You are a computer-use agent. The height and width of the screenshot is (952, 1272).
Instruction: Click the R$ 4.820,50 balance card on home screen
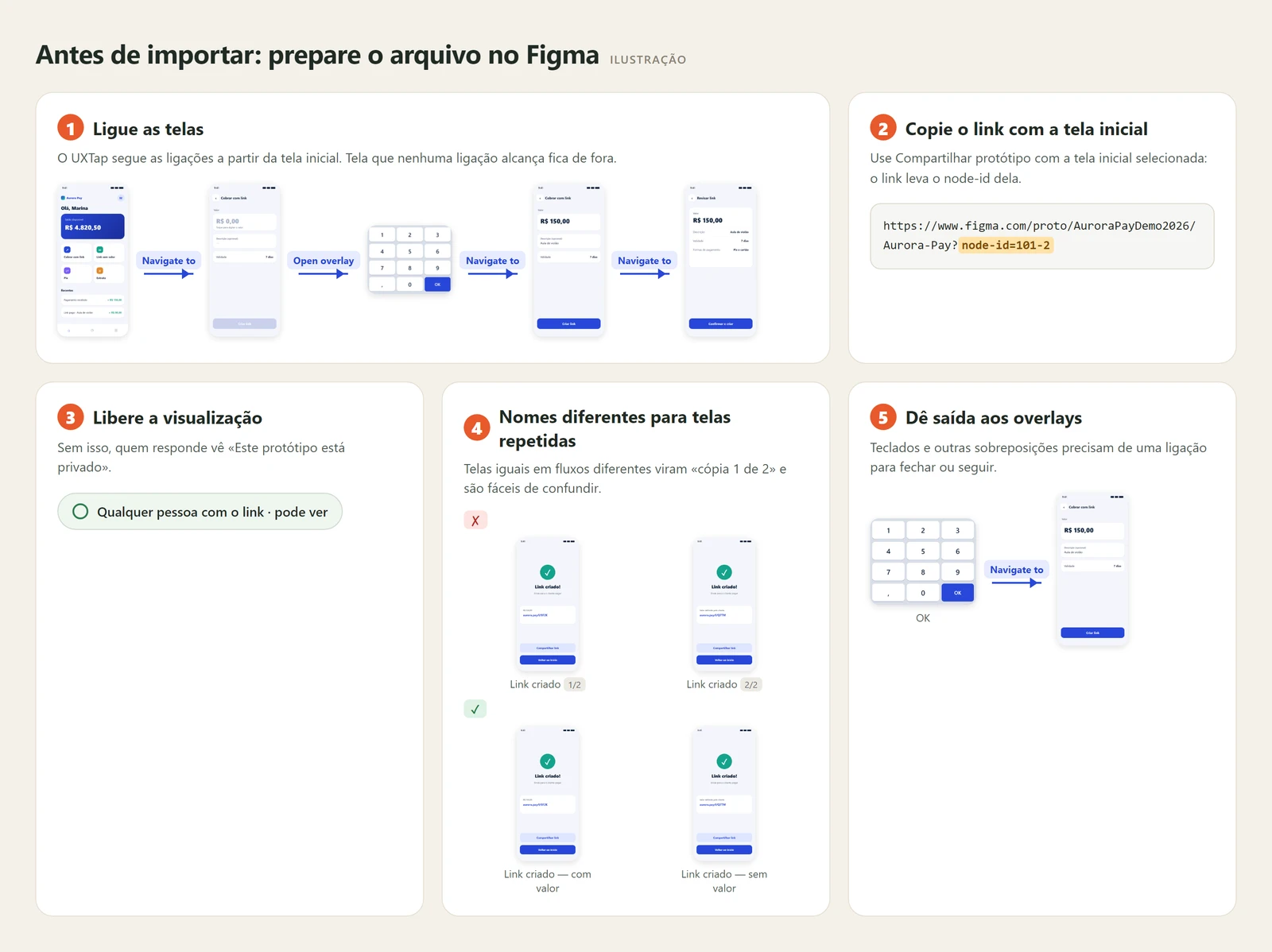pyautogui.click(x=93, y=226)
